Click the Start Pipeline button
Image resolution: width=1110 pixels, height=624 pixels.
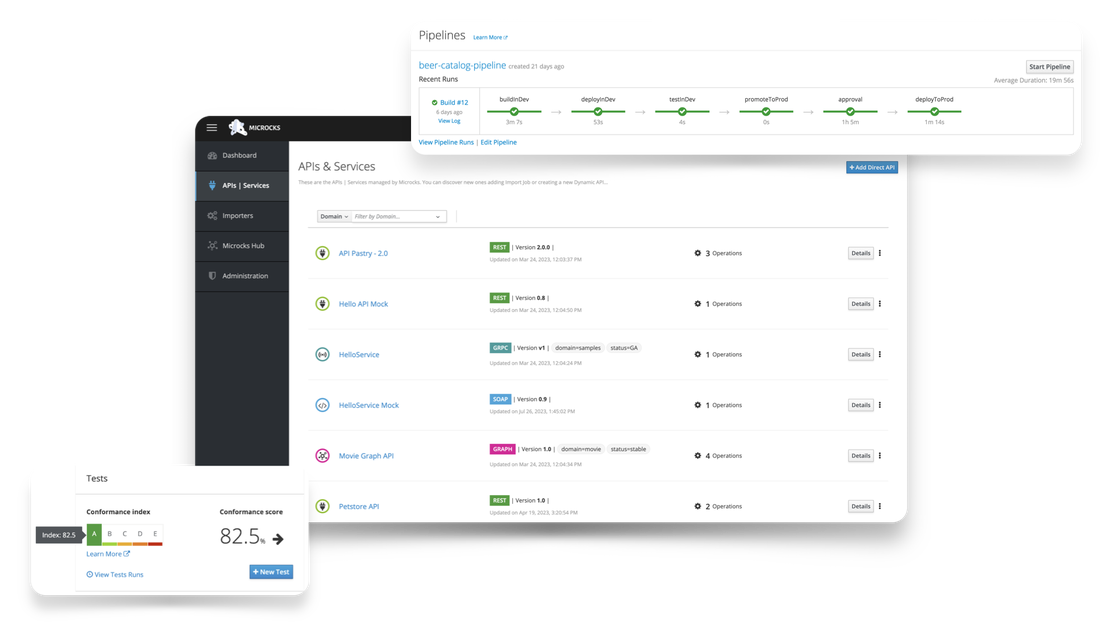tap(1049, 66)
